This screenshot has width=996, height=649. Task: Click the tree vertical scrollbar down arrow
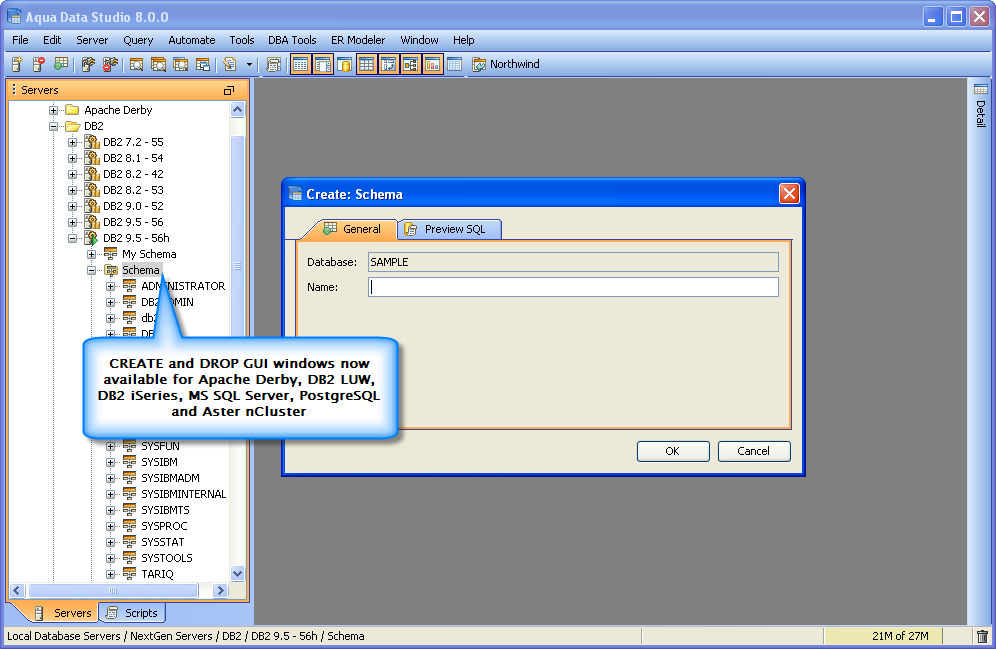pyautogui.click(x=238, y=573)
